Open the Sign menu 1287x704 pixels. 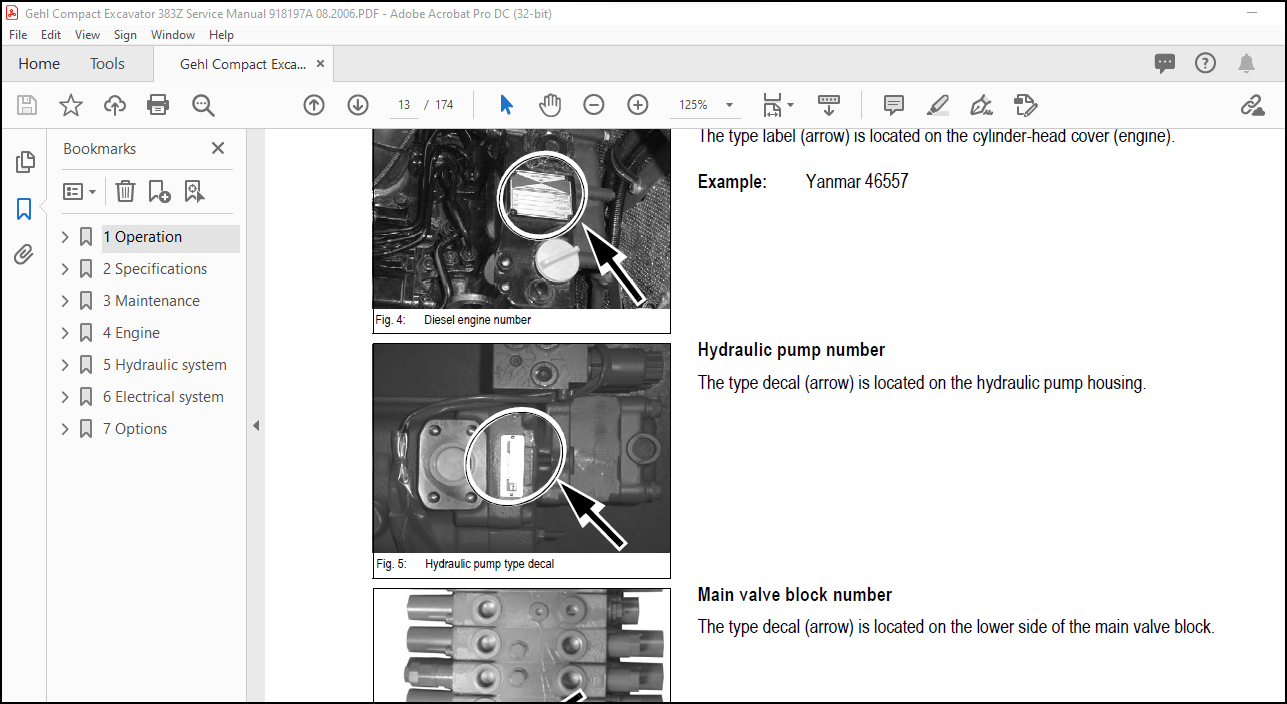[125, 35]
